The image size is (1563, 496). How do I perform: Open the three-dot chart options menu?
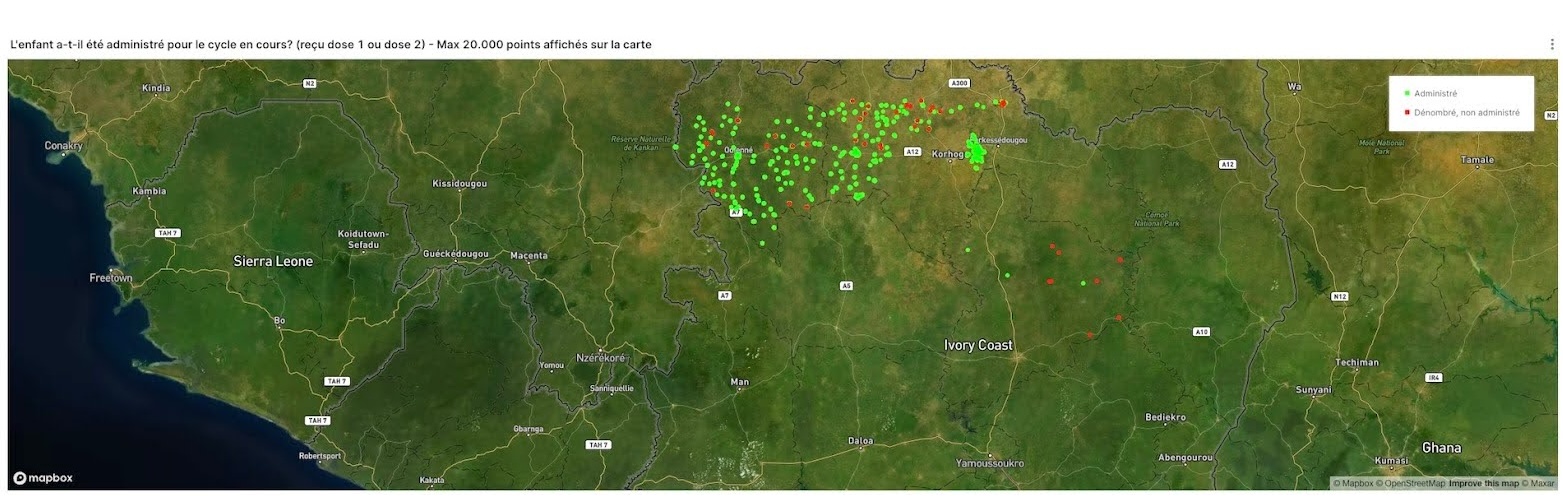tap(1552, 44)
